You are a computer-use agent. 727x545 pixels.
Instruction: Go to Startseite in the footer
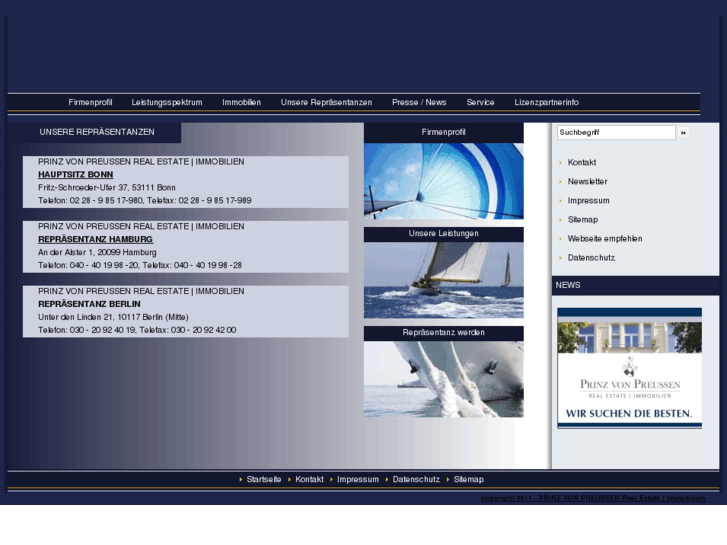click(263, 479)
